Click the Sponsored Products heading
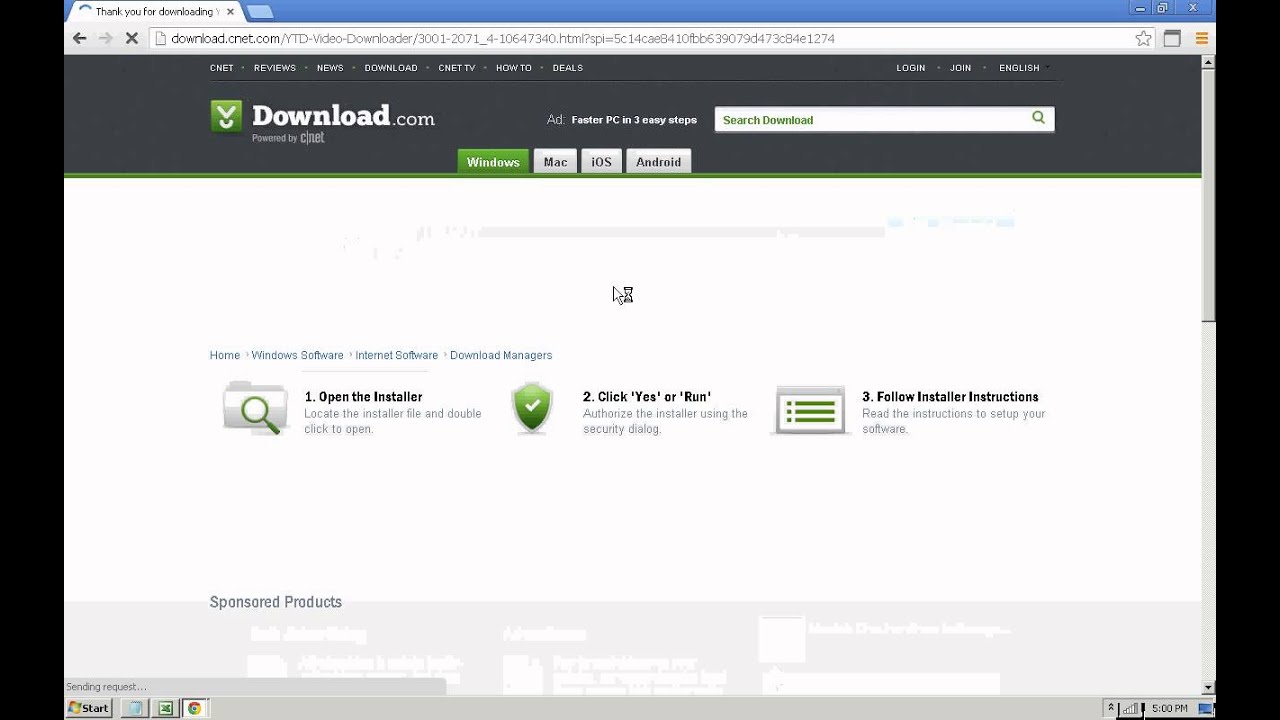Viewport: 1280px width, 720px height. [x=276, y=602]
